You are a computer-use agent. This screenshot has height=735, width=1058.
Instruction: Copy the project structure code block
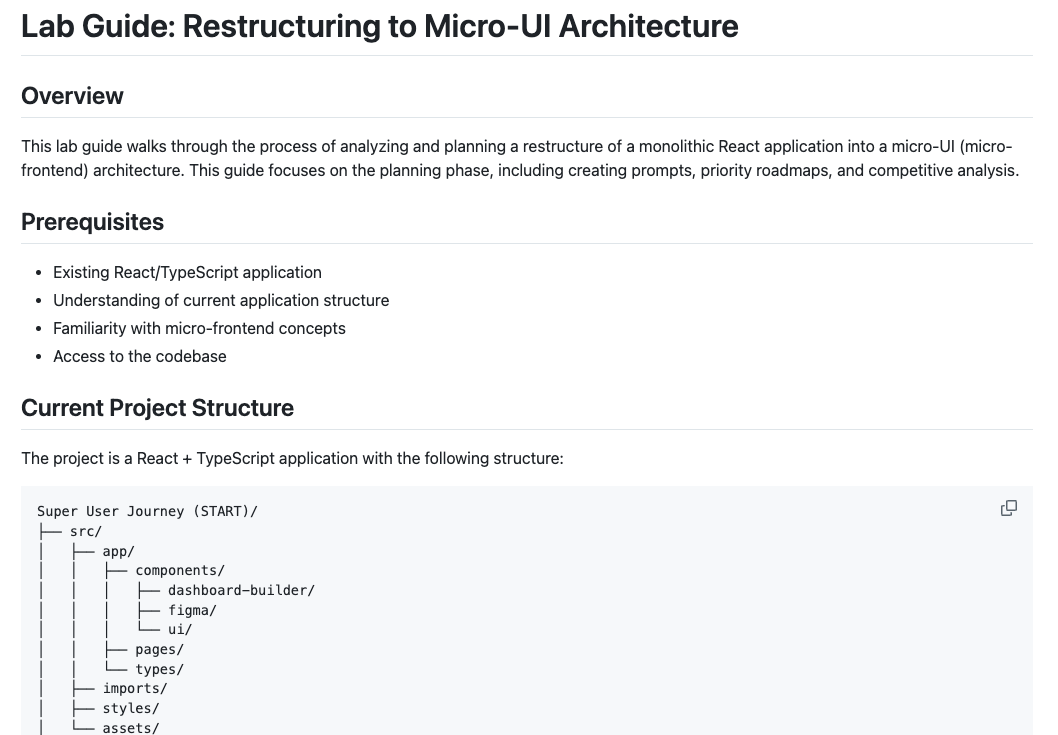[x=1008, y=508]
